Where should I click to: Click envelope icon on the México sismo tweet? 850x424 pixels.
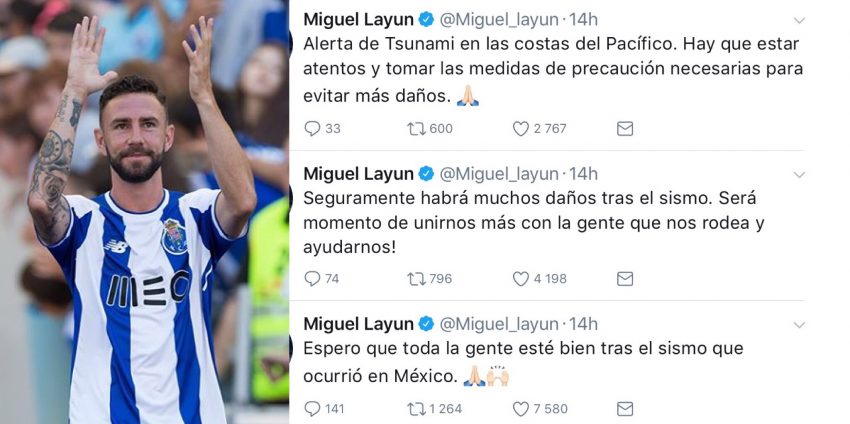(625, 408)
